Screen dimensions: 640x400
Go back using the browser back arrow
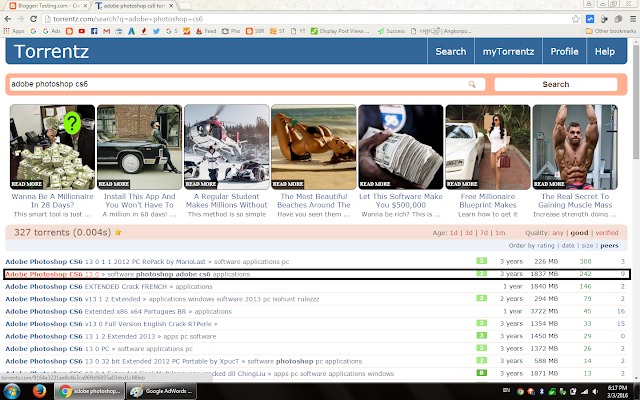pyautogui.click(x=7, y=19)
